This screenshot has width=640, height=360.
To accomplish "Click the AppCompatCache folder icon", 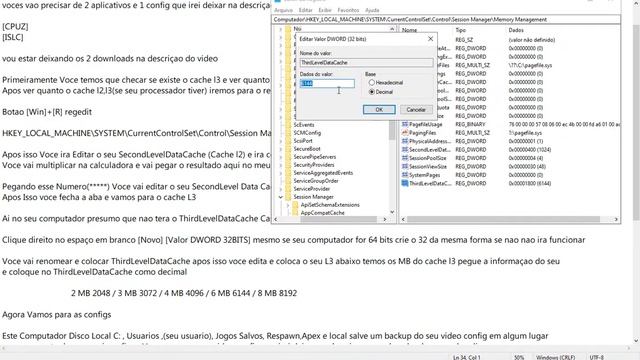I will pos(296,213).
